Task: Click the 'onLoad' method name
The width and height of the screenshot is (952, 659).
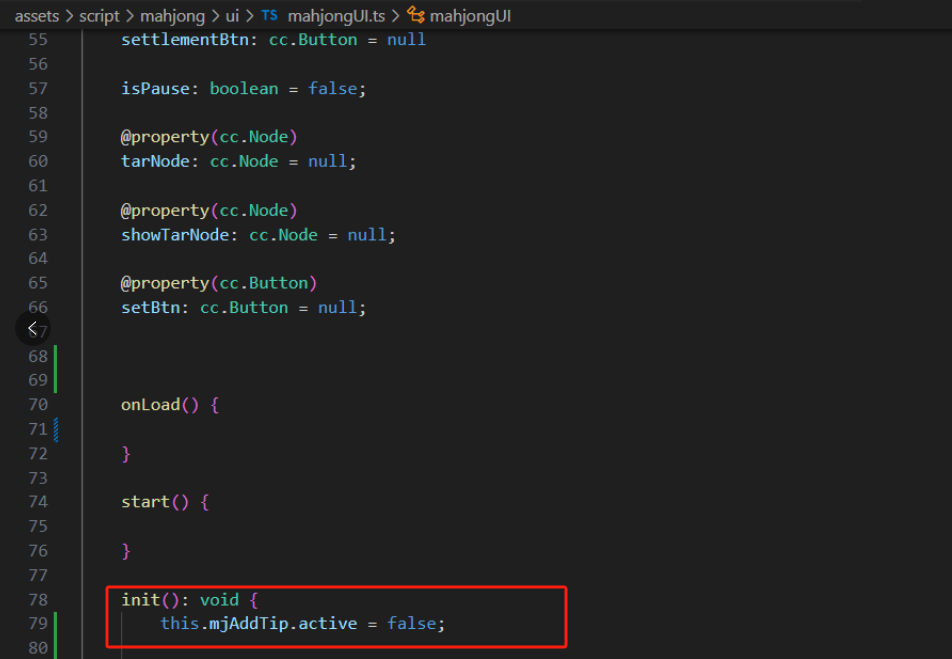Action: pyautogui.click(x=151, y=405)
